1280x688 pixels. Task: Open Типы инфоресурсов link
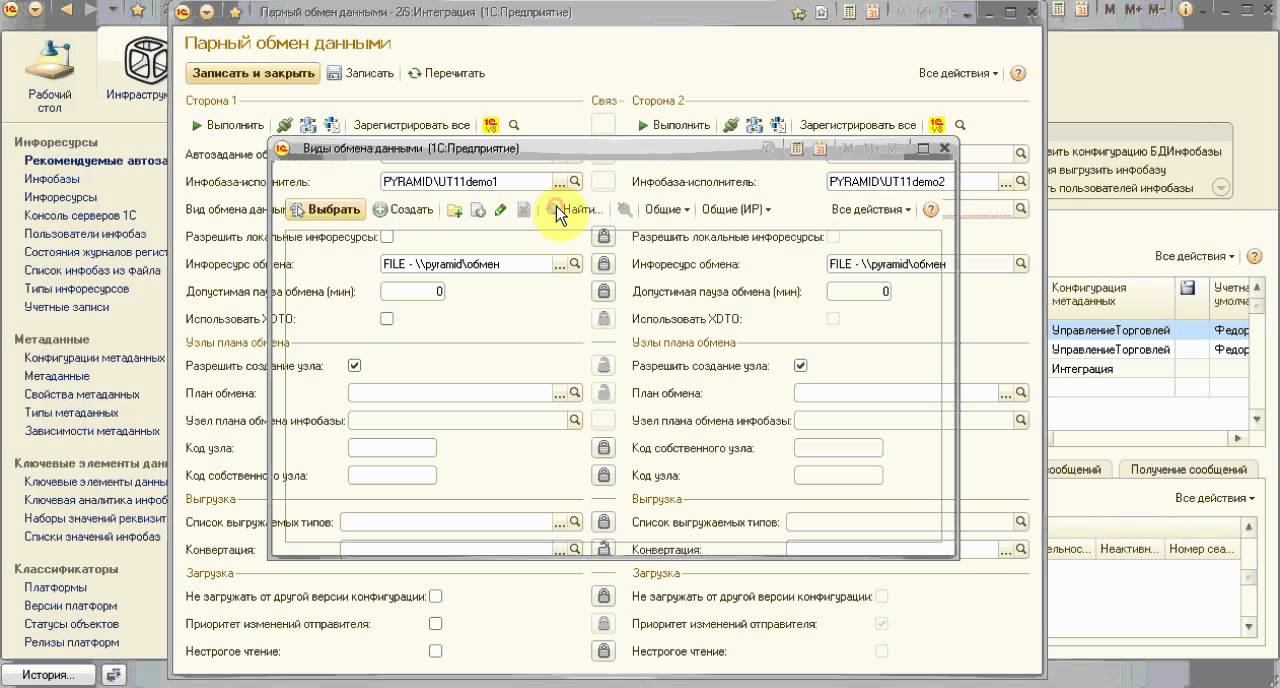tap(77, 289)
